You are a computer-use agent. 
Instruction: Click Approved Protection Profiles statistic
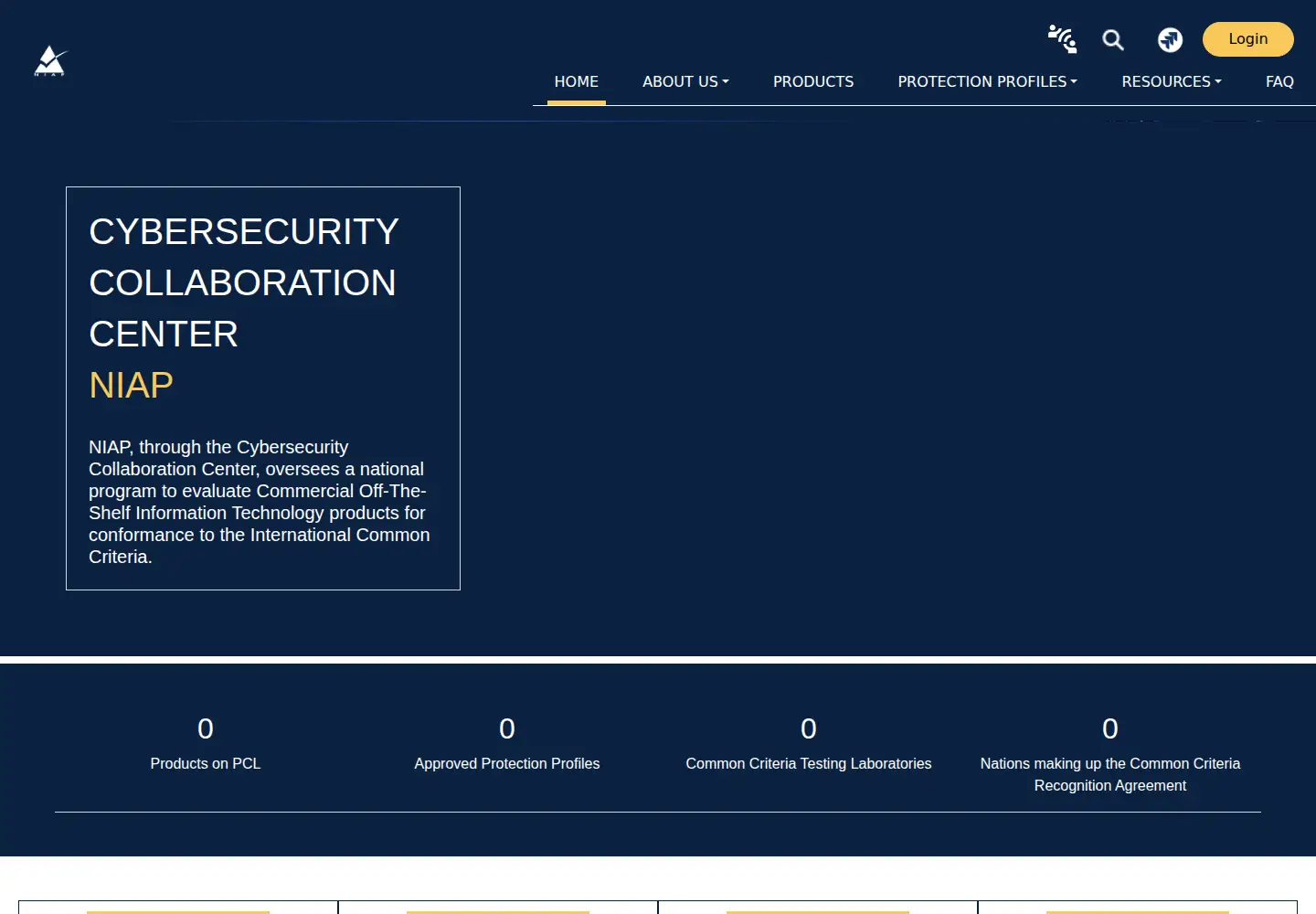pos(507,744)
